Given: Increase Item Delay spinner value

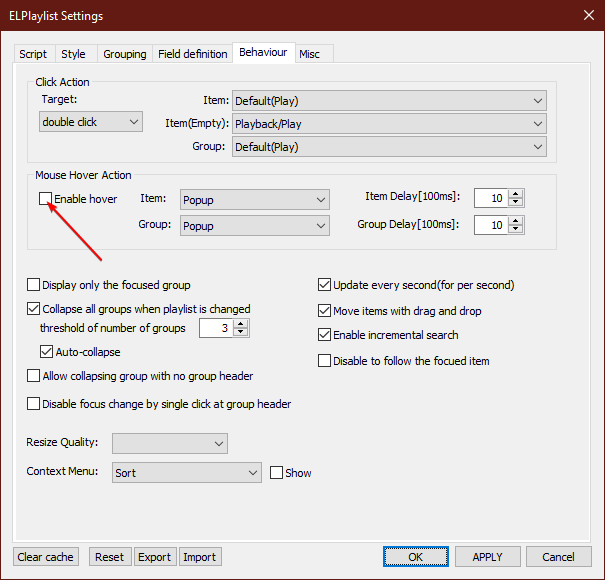Looking at the screenshot, I should click(x=516, y=194).
